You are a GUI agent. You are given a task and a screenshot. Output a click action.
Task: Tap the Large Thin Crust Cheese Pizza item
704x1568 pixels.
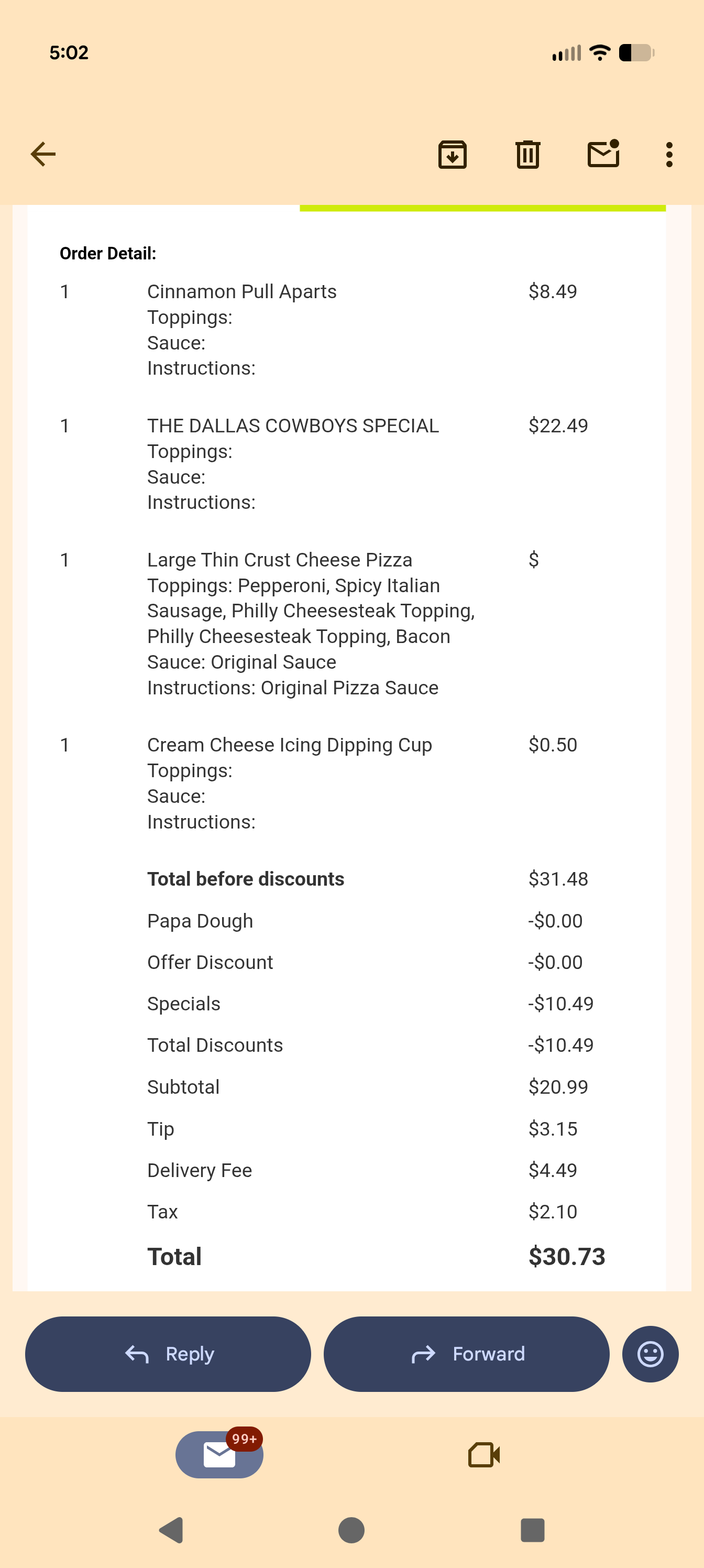point(279,560)
